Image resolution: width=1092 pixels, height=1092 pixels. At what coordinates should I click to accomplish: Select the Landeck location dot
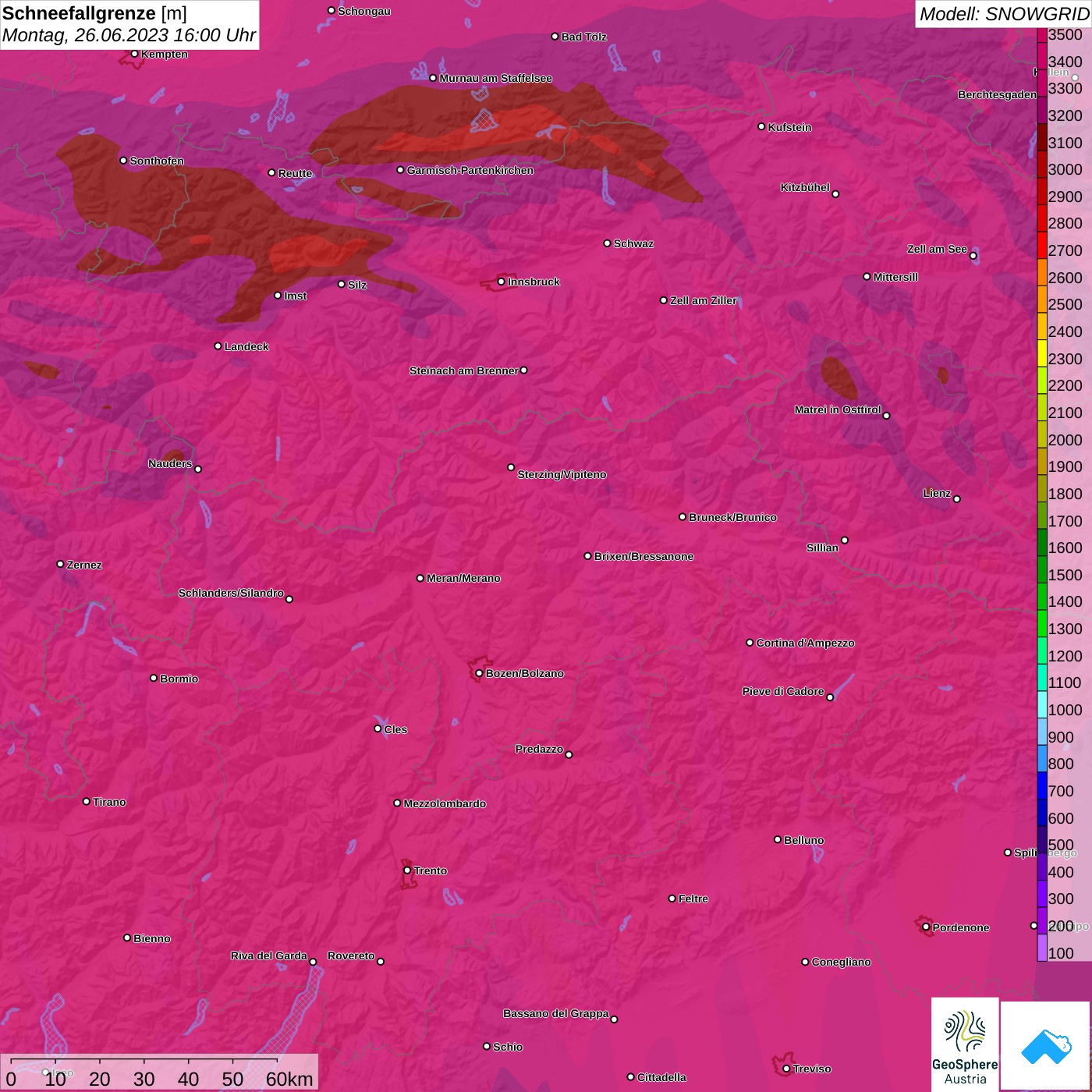pyautogui.click(x=218, y=346)
